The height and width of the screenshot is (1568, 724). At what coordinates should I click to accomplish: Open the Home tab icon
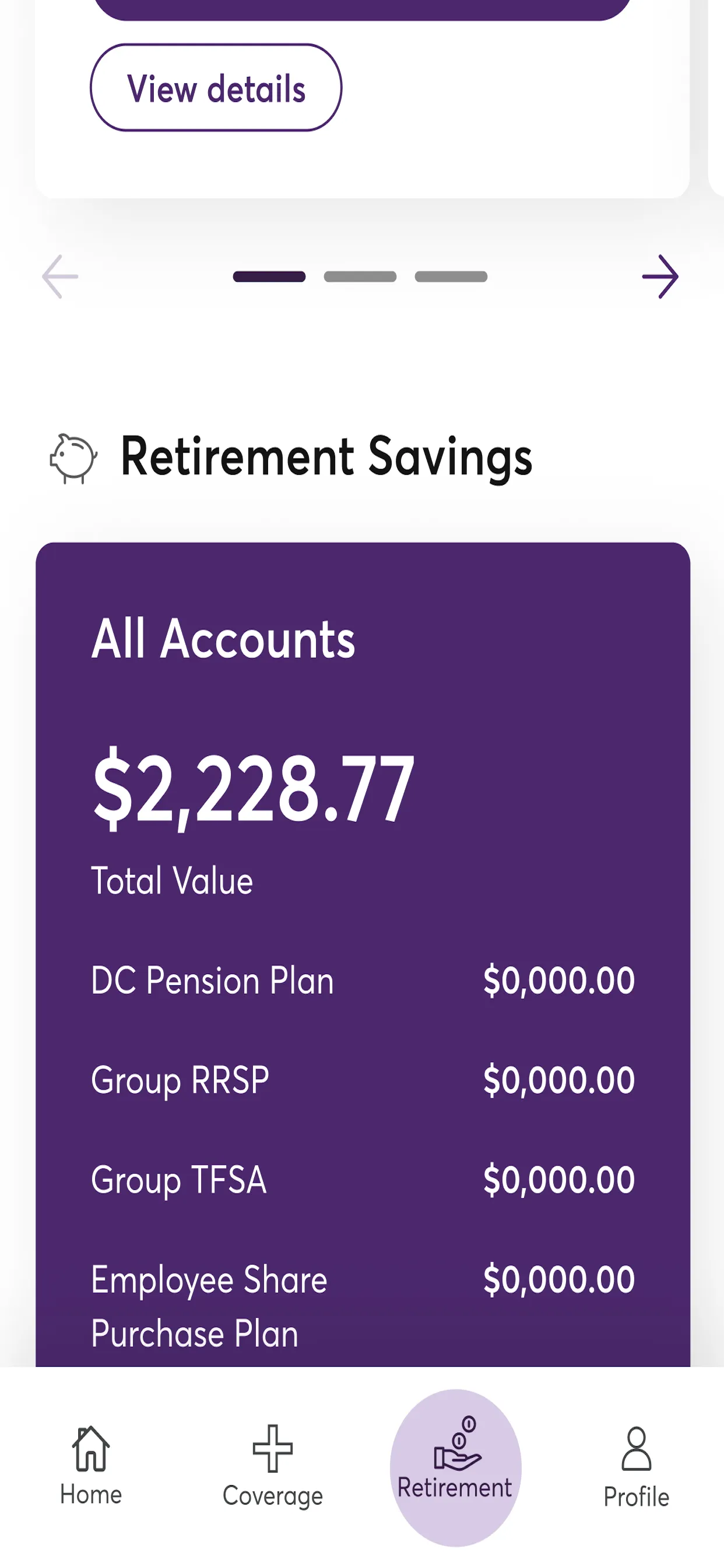pos(91,1448)
